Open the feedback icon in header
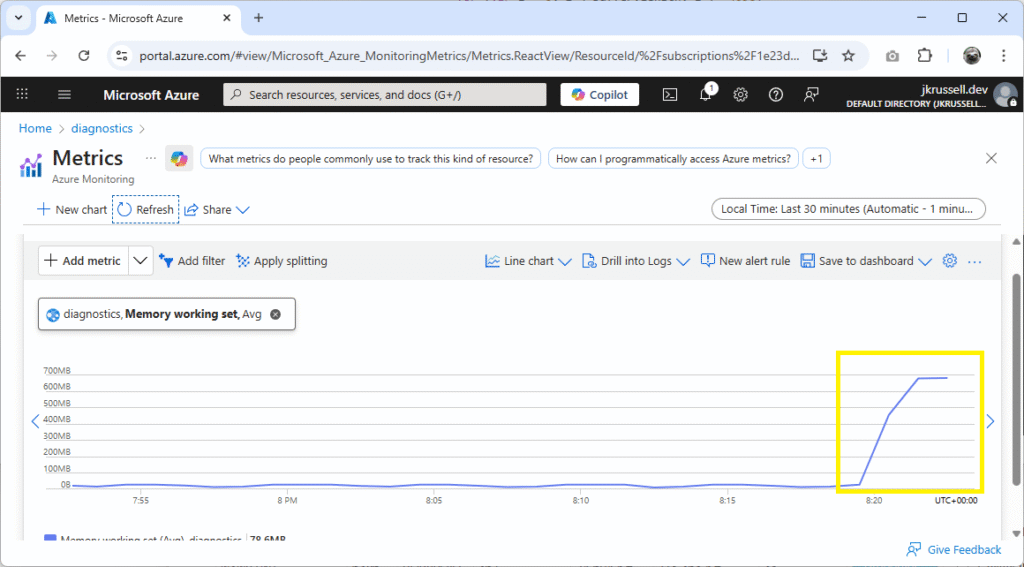 pos(811,95)
